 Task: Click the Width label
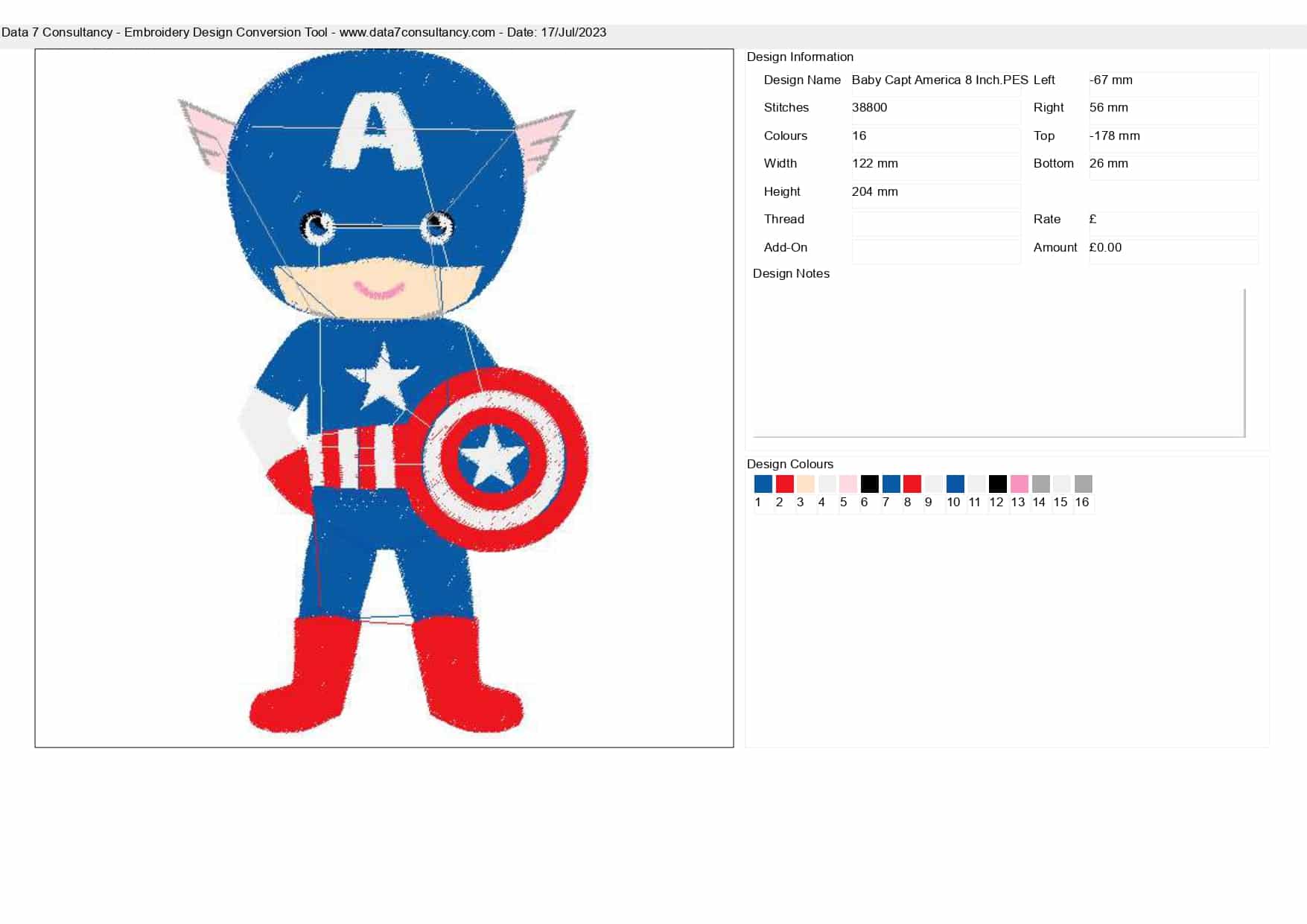[780, 163]
